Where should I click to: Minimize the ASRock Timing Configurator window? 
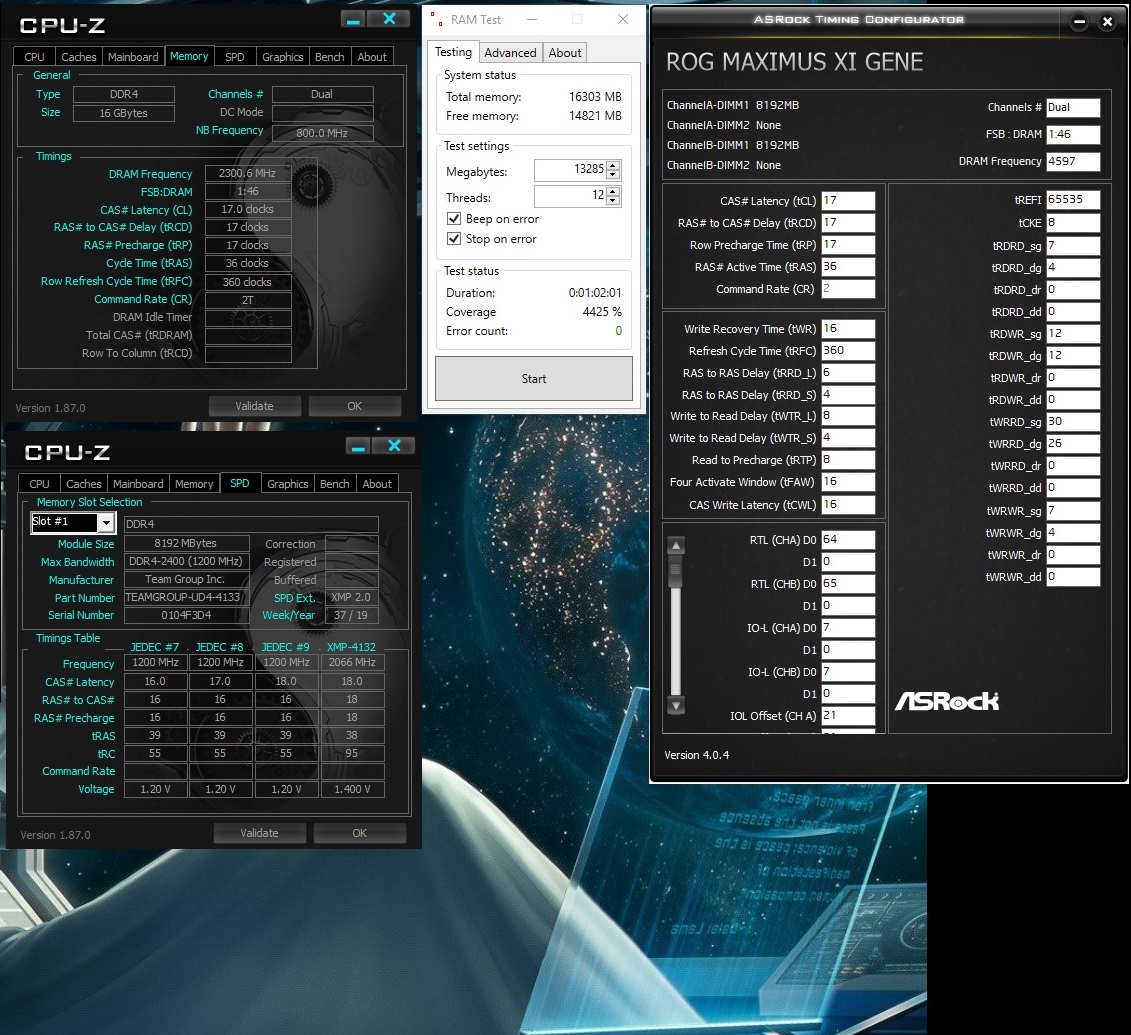1079,22
